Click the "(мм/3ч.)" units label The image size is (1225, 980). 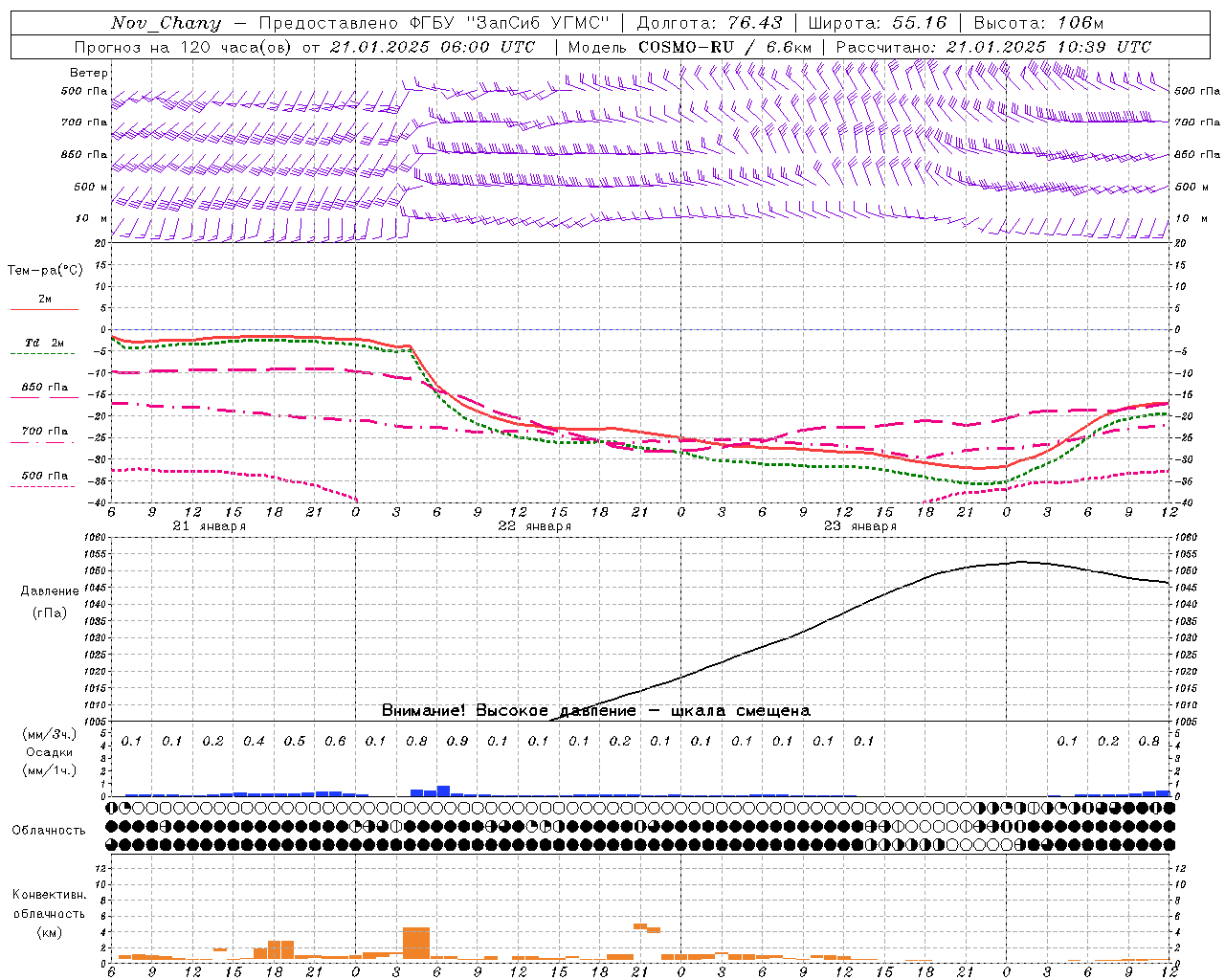coord(50,734)
